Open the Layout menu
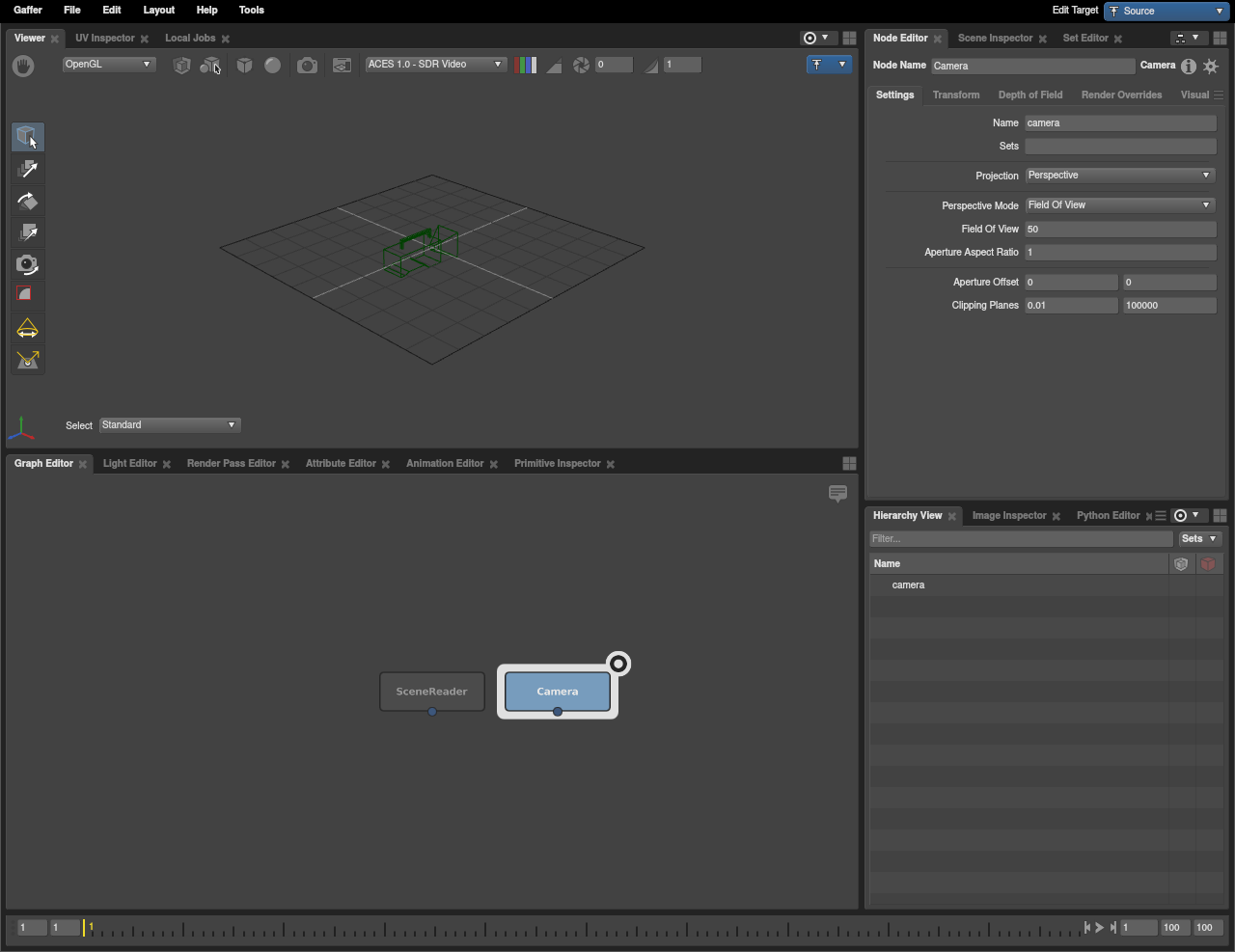 pos(158,10)
